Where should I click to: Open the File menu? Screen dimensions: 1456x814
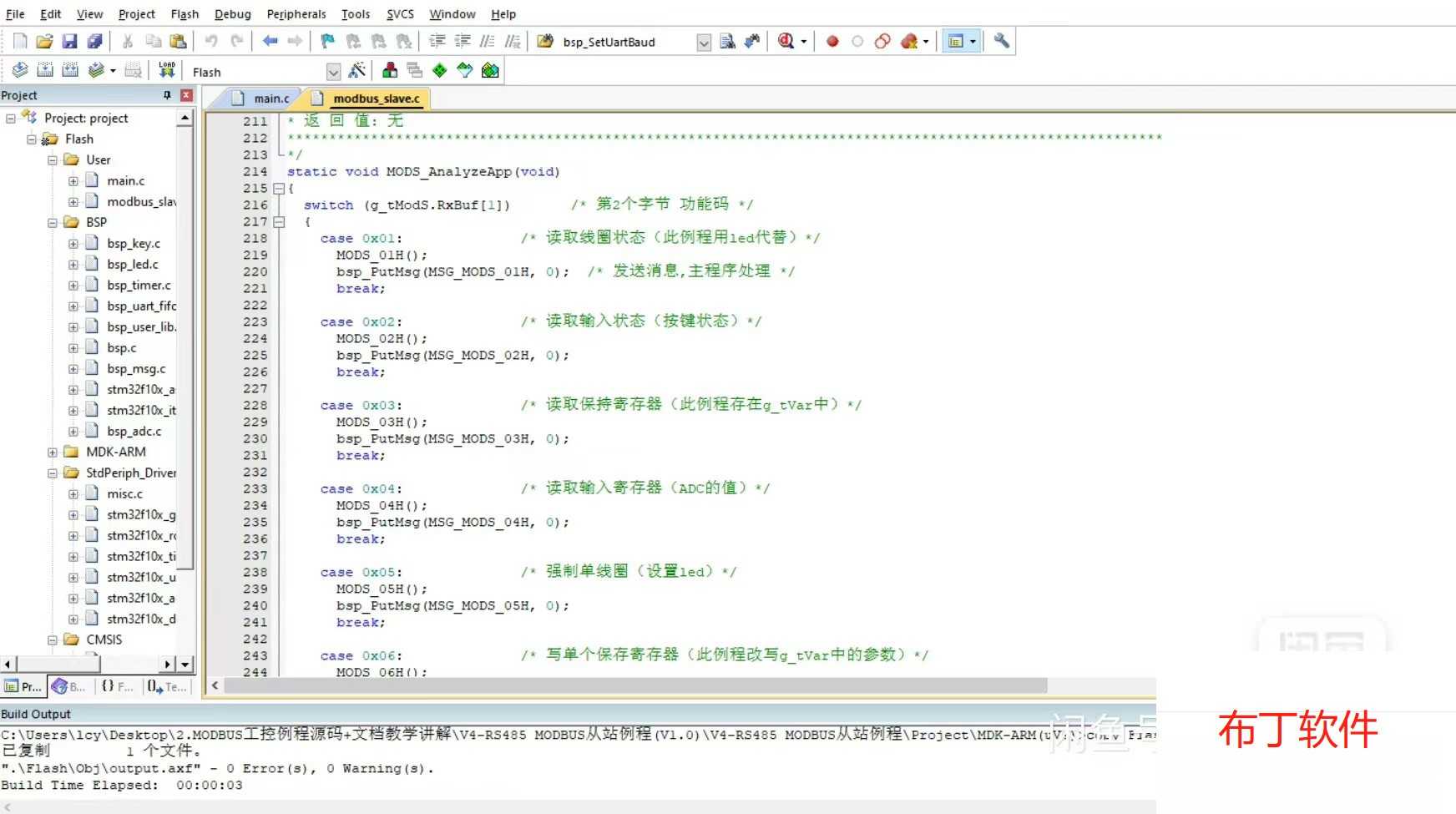[x=15, y=14]
